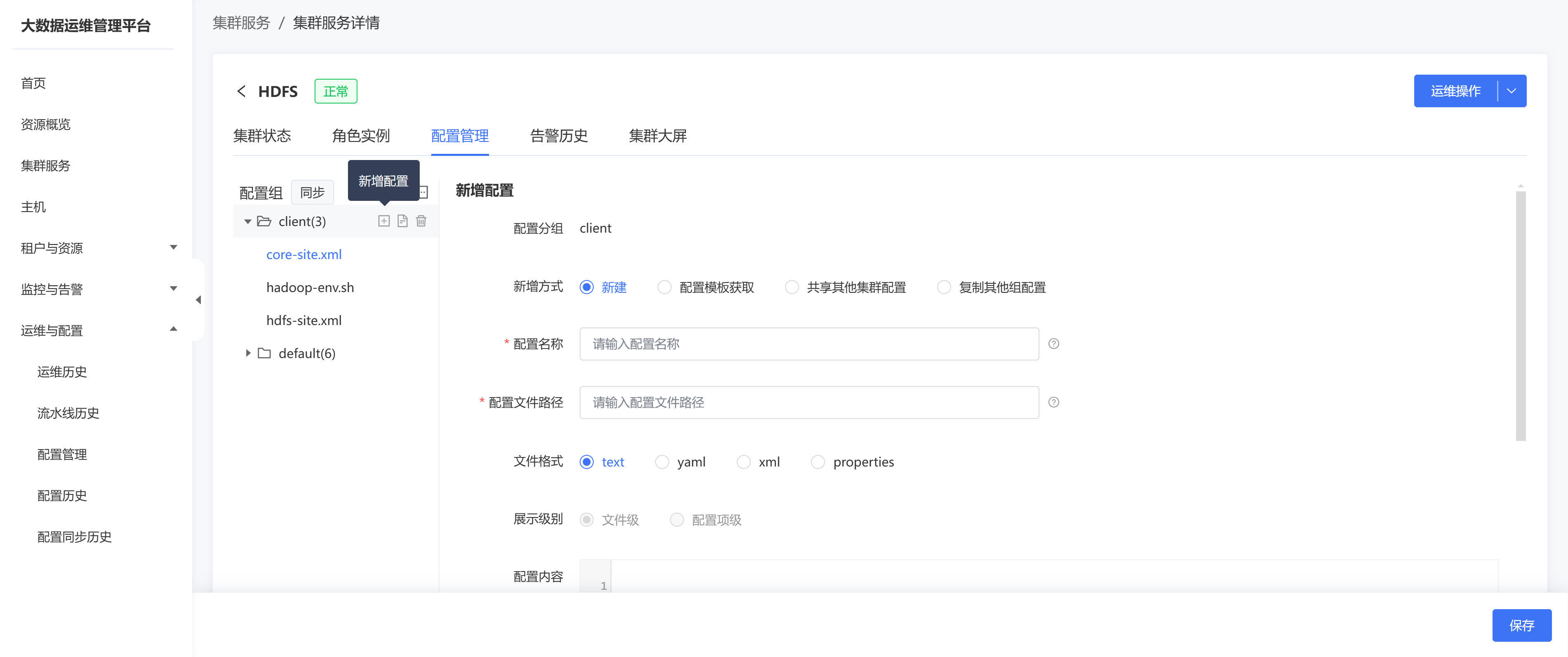Switch to 集群状态 tab
This screenshot has width=1568, height=657.
(262, 136)
